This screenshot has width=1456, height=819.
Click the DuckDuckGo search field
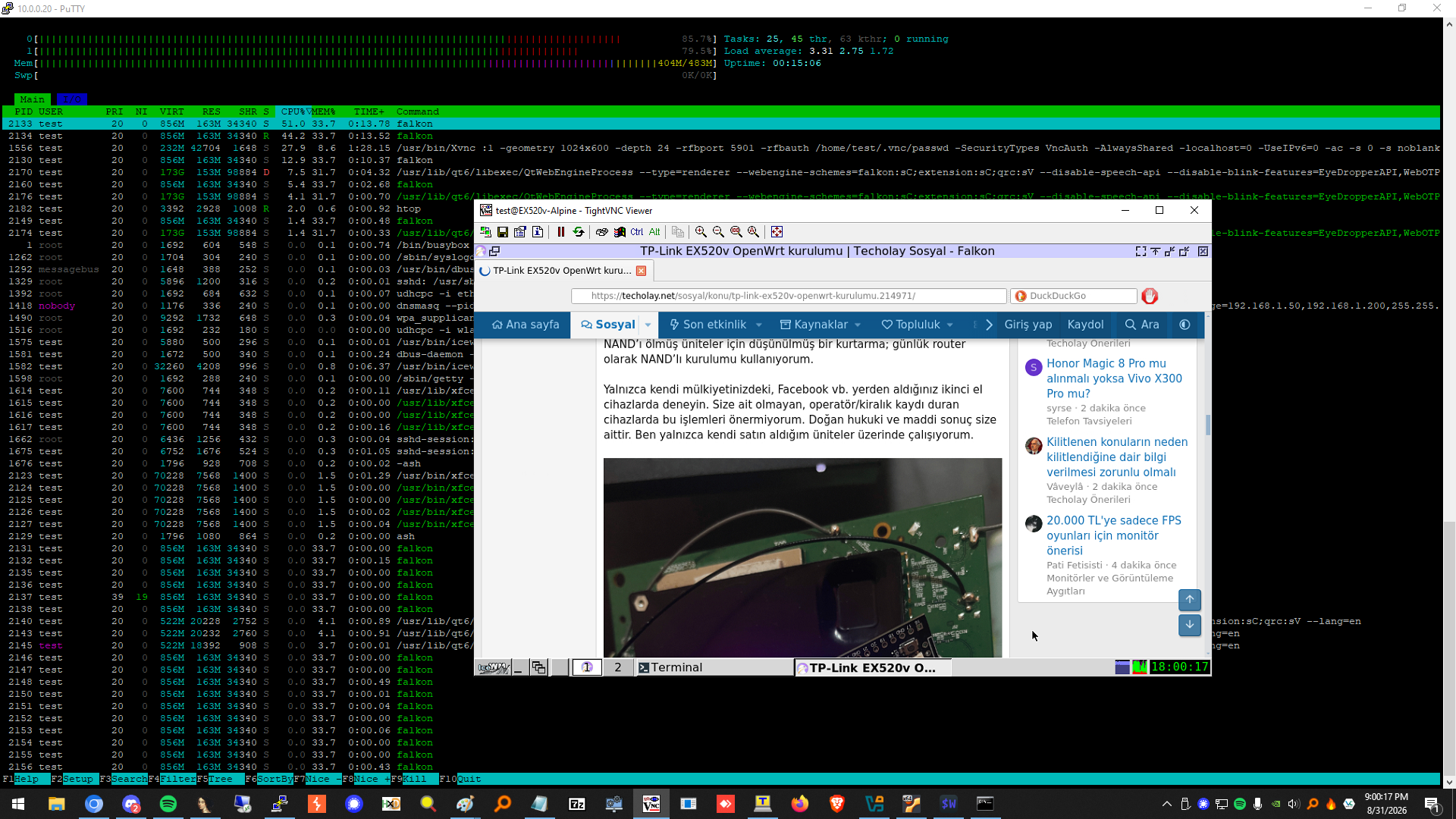pos(1074,296)
